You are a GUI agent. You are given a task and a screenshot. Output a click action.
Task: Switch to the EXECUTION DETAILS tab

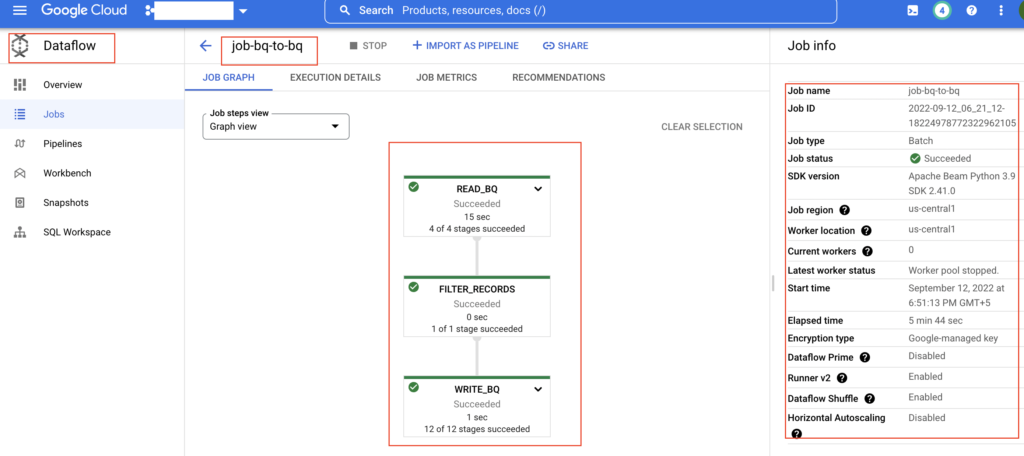(335, 77)
